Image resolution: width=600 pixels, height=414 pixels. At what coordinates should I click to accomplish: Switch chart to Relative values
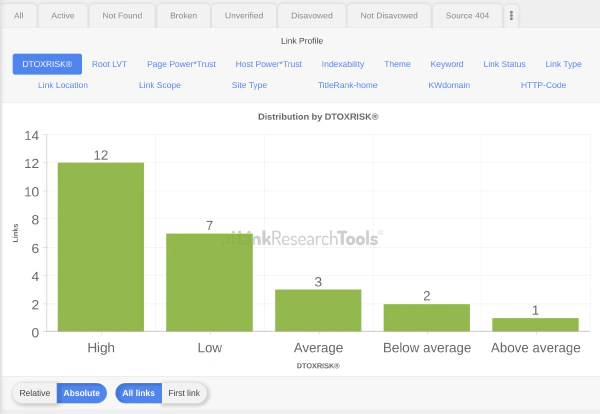[35, 393]
